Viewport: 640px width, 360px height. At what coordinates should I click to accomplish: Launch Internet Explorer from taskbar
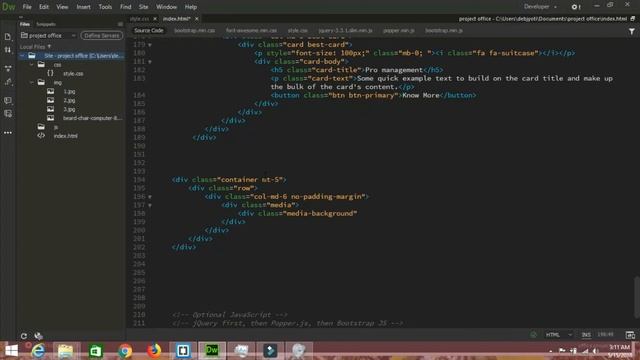pyautogui.click(x=38, y=351)
